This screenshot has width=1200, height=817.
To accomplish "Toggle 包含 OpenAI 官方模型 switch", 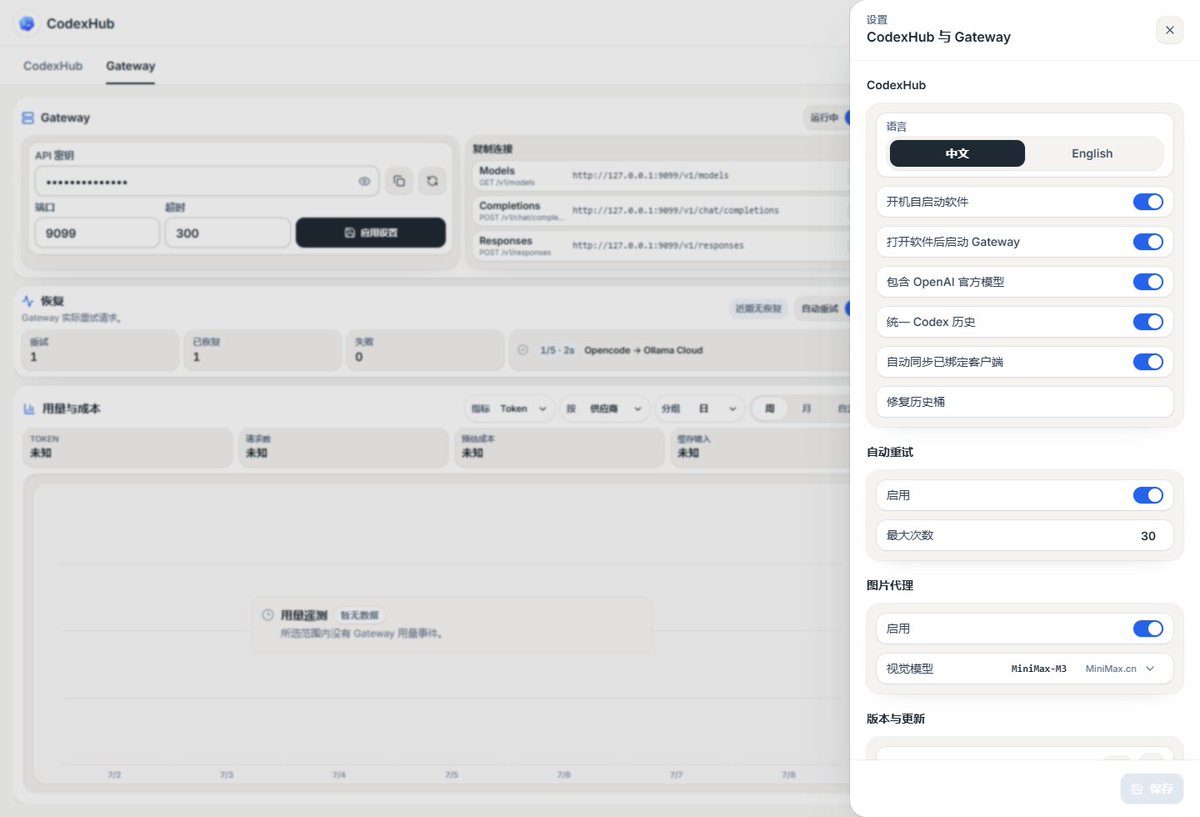I will click(1148, 282).
